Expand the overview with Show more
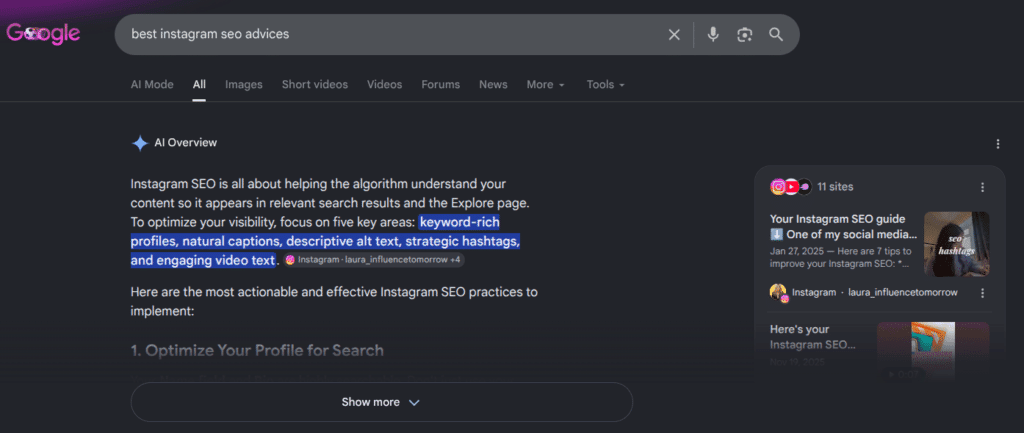1024x433 pixels. (x=381, y=402)
